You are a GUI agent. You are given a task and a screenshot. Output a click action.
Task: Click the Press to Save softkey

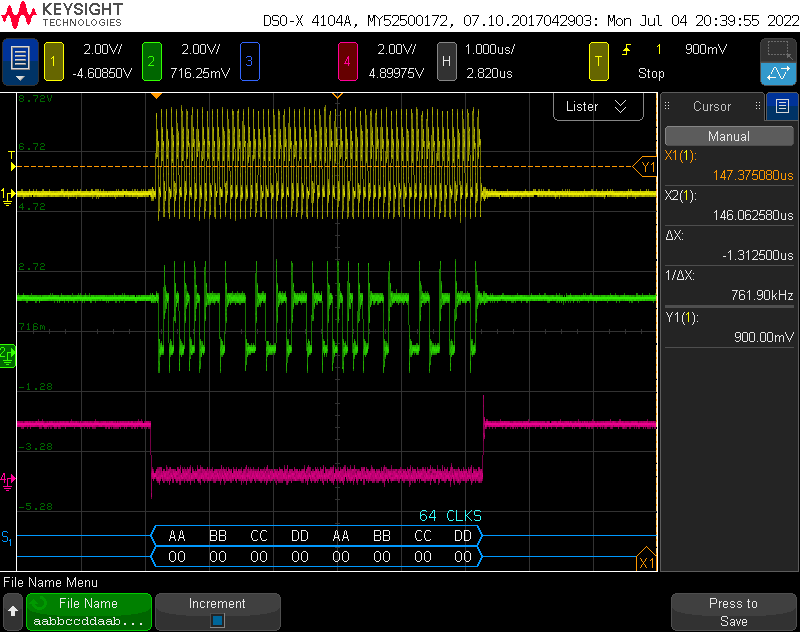click(x=733, y=612)
